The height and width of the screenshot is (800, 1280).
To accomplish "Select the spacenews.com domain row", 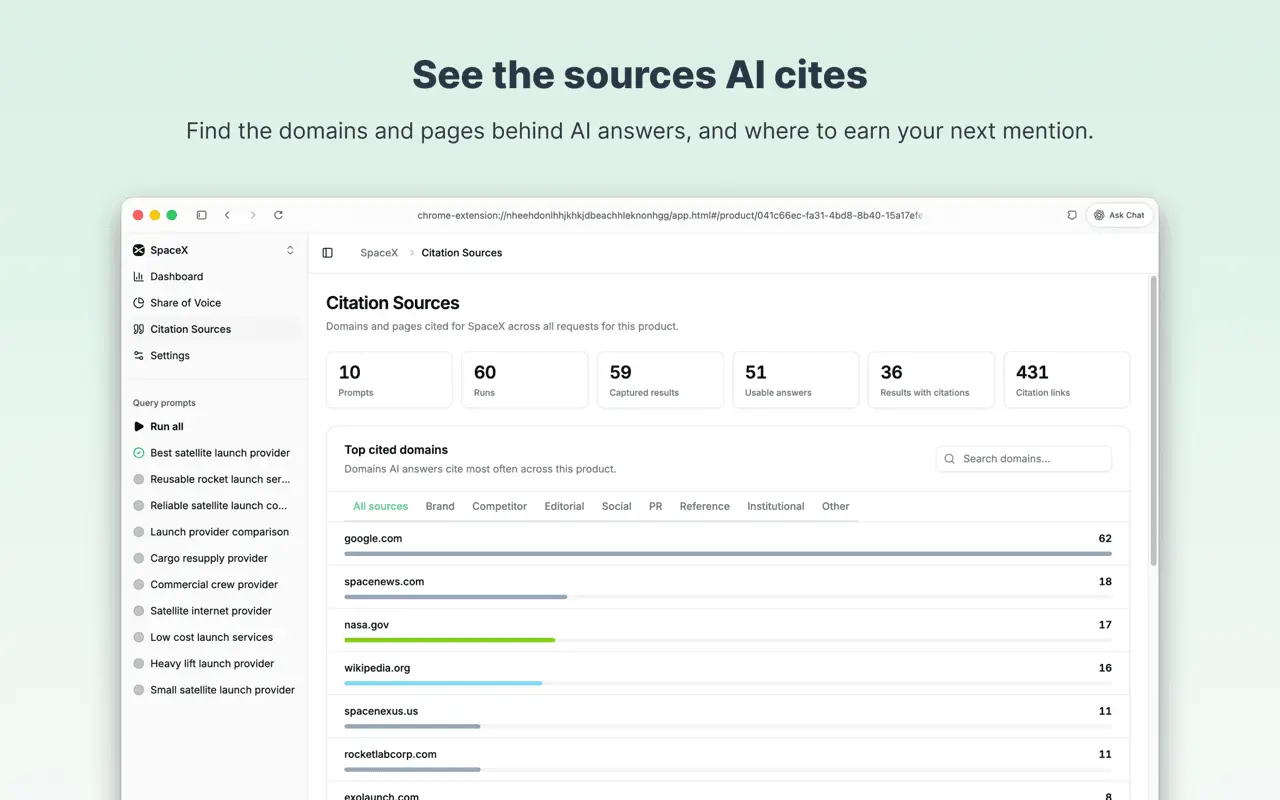I will (728, 587).
